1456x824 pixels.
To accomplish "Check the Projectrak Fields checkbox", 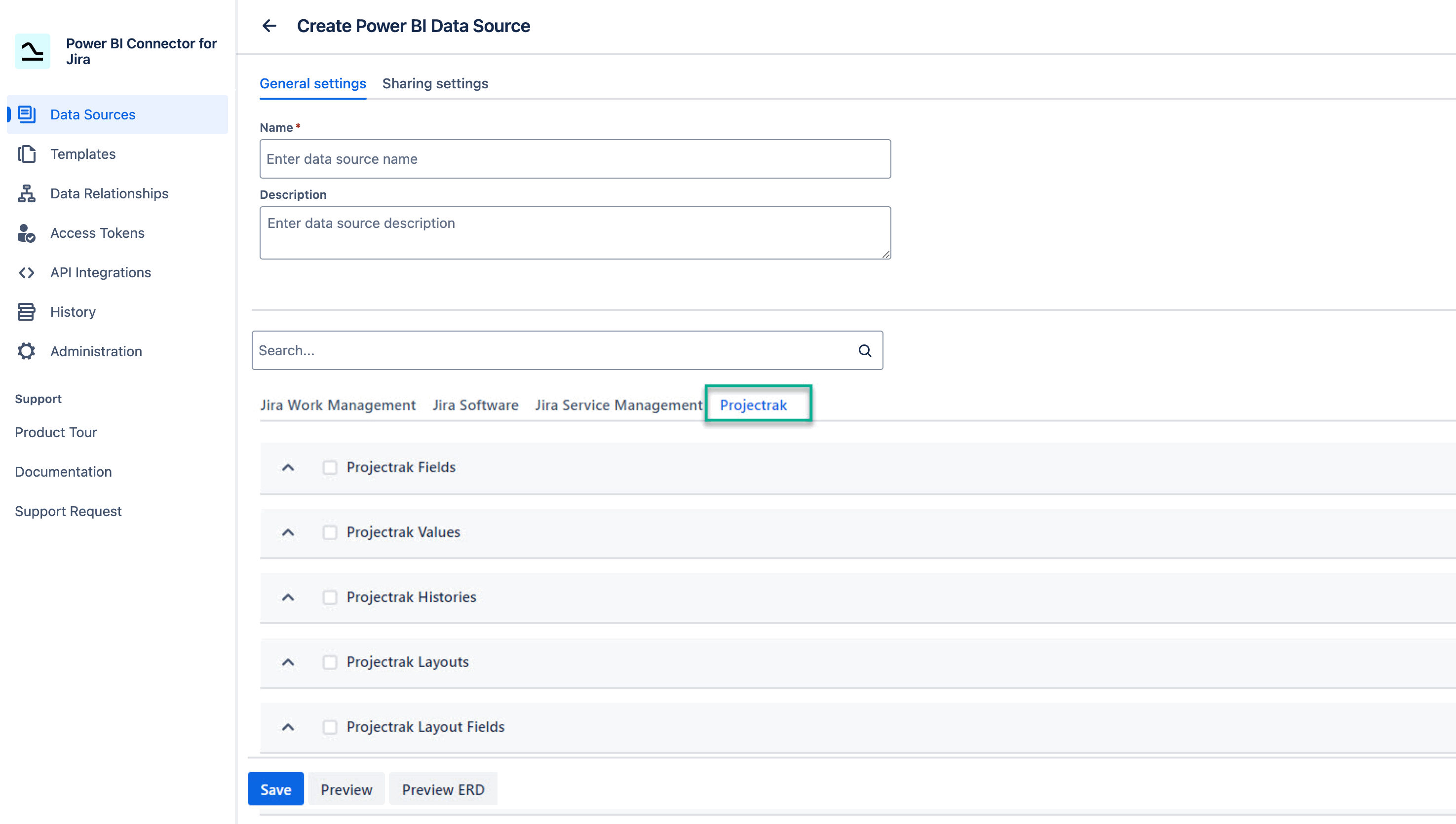I will [x=330, y=467].
